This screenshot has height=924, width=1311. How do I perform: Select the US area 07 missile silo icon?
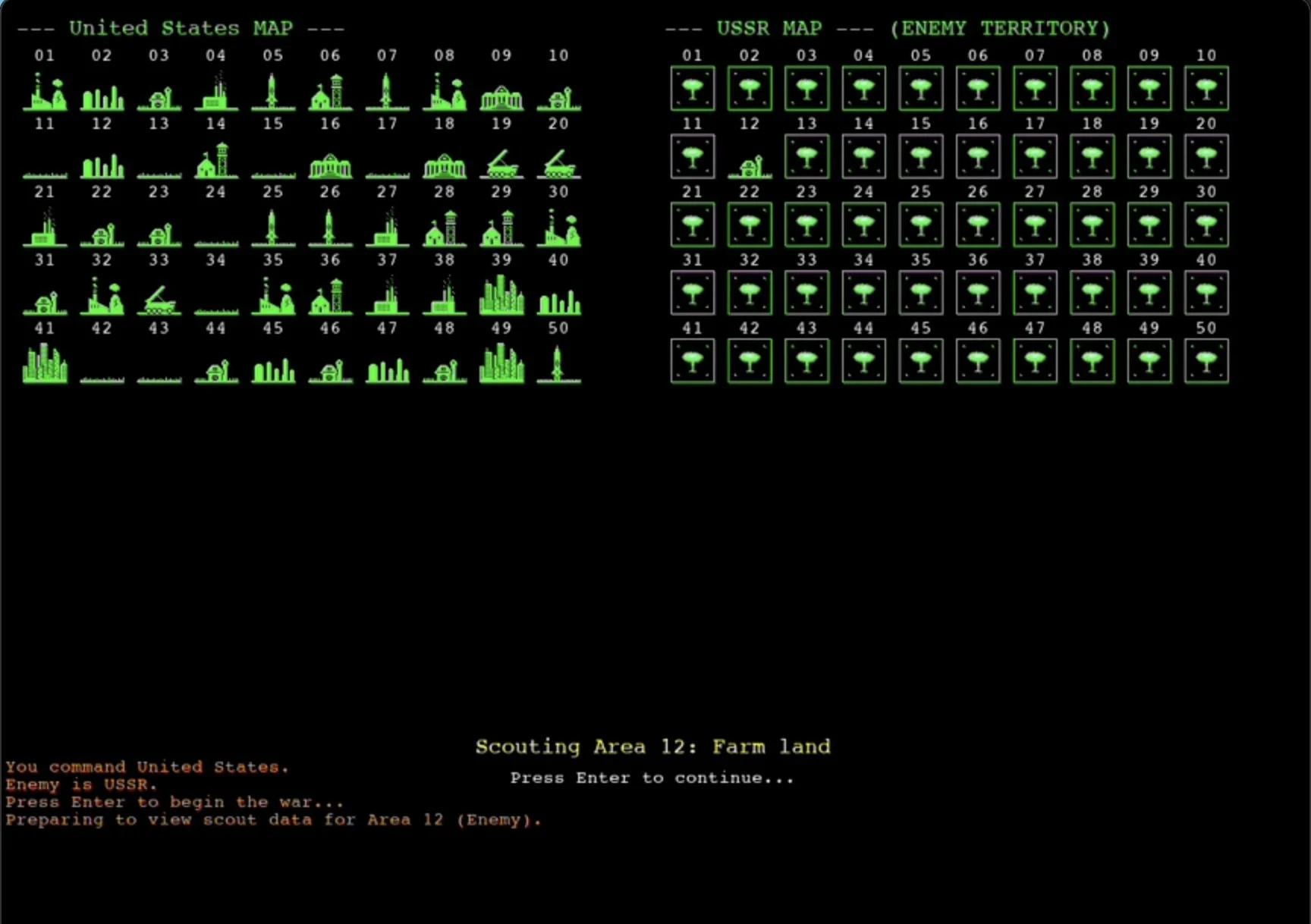tap(387, 90)
